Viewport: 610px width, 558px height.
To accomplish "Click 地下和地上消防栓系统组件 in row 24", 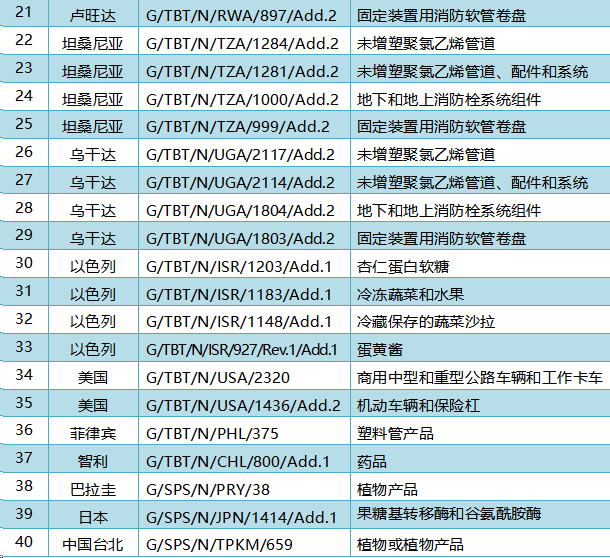I will click(449, 100).
